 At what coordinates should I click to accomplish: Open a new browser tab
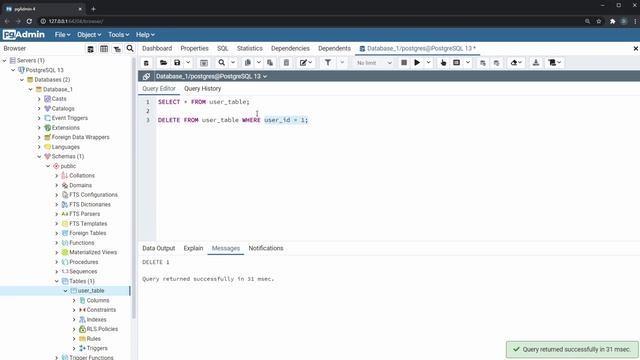[x=93, y=9]
